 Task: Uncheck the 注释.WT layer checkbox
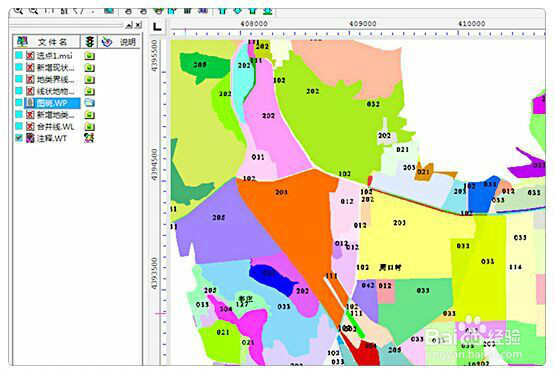pyautogui.click(x=19, y=138)
